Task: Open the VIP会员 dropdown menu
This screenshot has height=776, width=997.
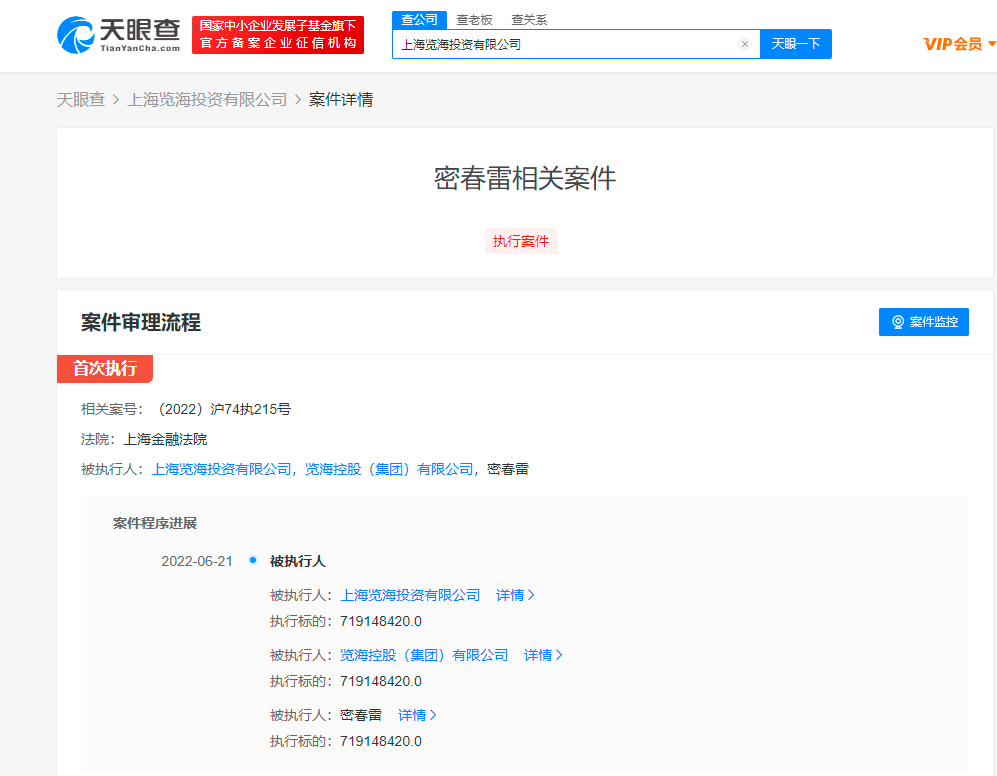Action: (x=959, y=44)
